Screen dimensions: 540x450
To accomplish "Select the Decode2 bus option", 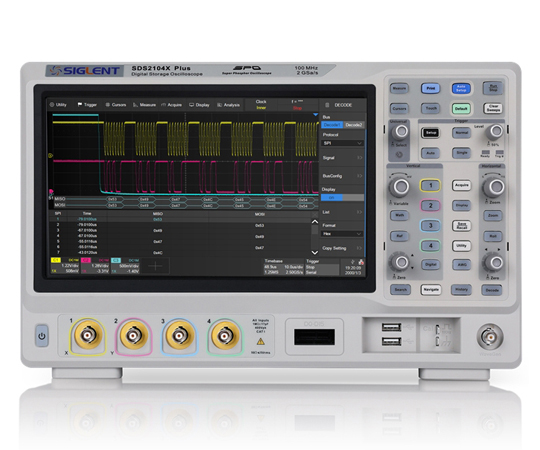I will pyautogui.click(x=353, y=125).
